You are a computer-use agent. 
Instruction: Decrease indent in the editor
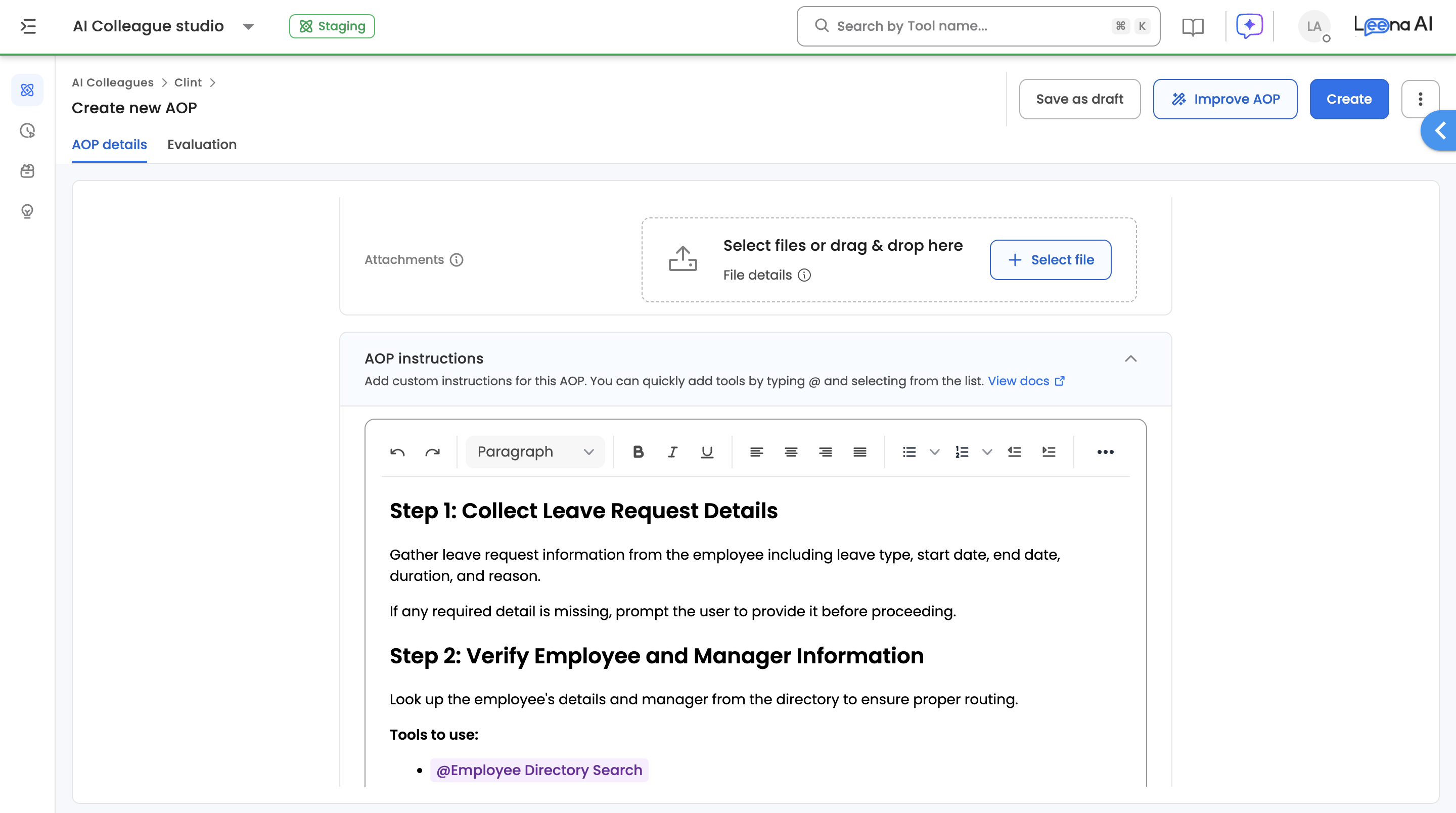(1014, 451)
